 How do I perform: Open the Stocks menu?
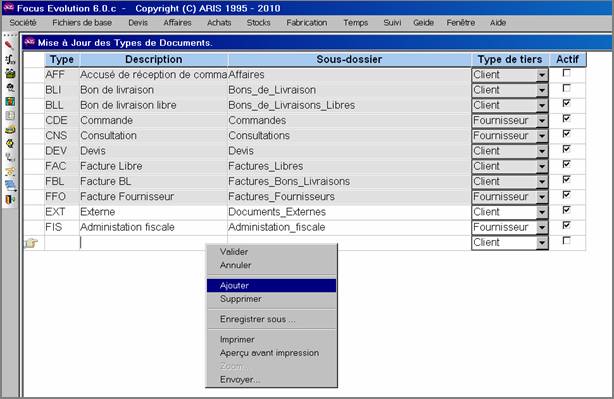tap(258, 23)
